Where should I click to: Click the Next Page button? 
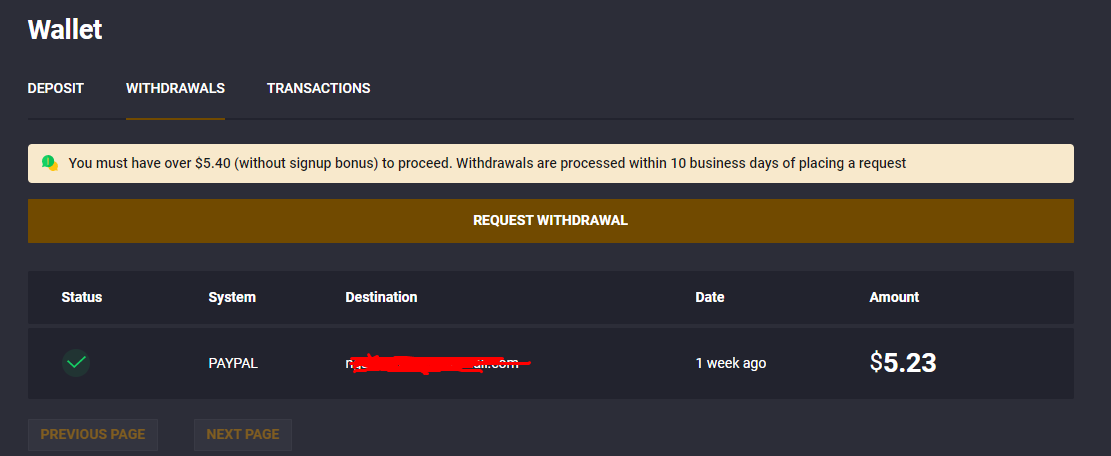coord(242,434)
